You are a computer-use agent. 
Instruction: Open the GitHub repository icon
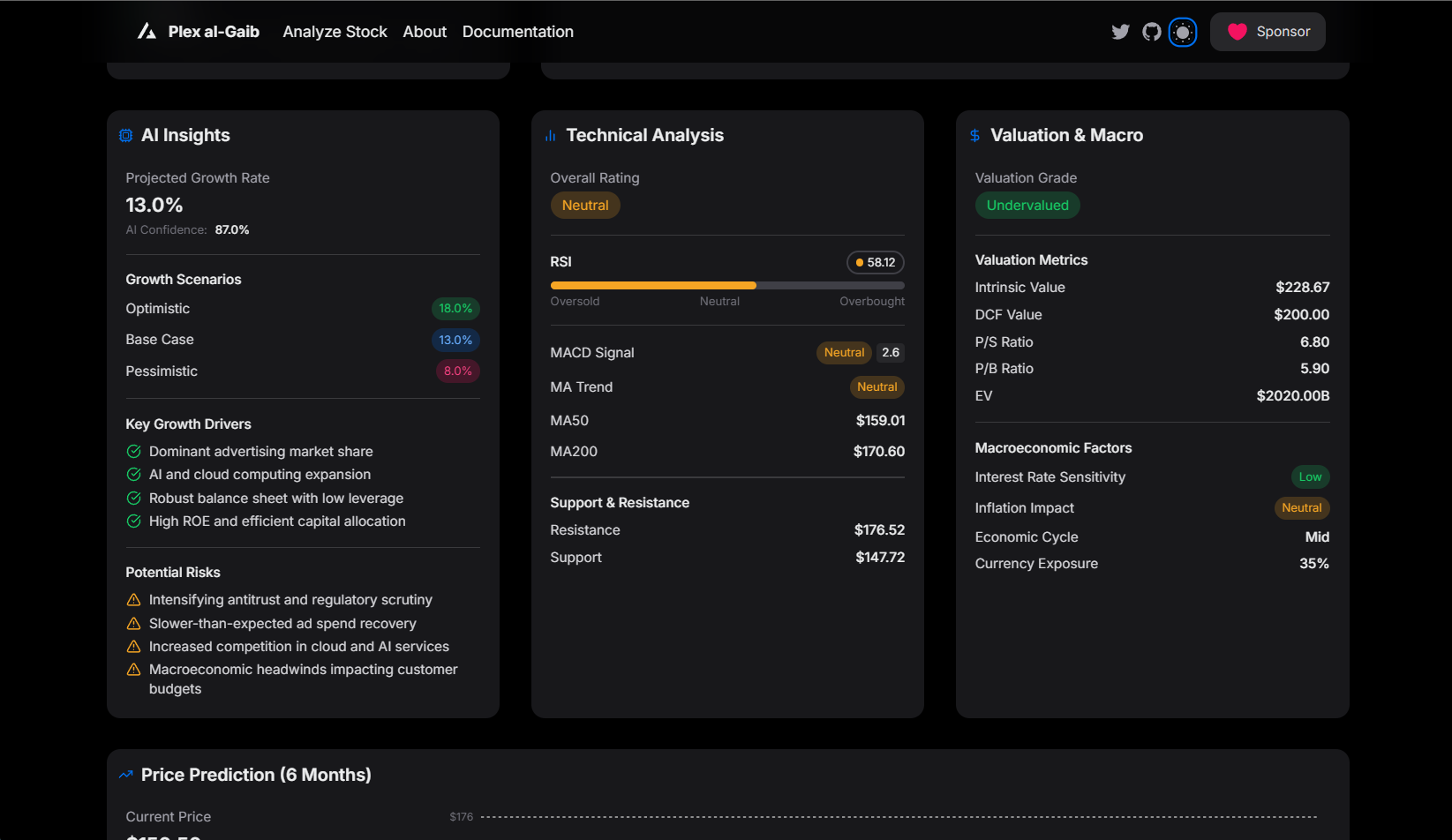pyautogui.click(x=1152, y=32)
